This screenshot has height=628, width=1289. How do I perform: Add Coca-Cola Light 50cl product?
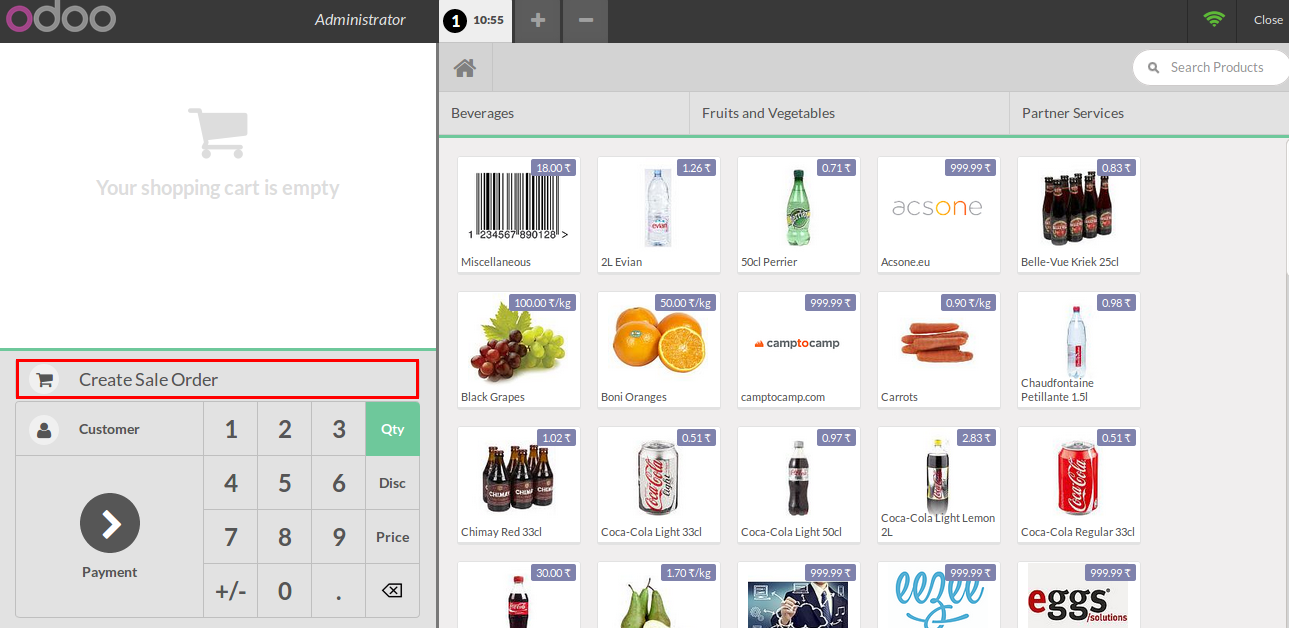pyautogui.click(x=799, y=484)
